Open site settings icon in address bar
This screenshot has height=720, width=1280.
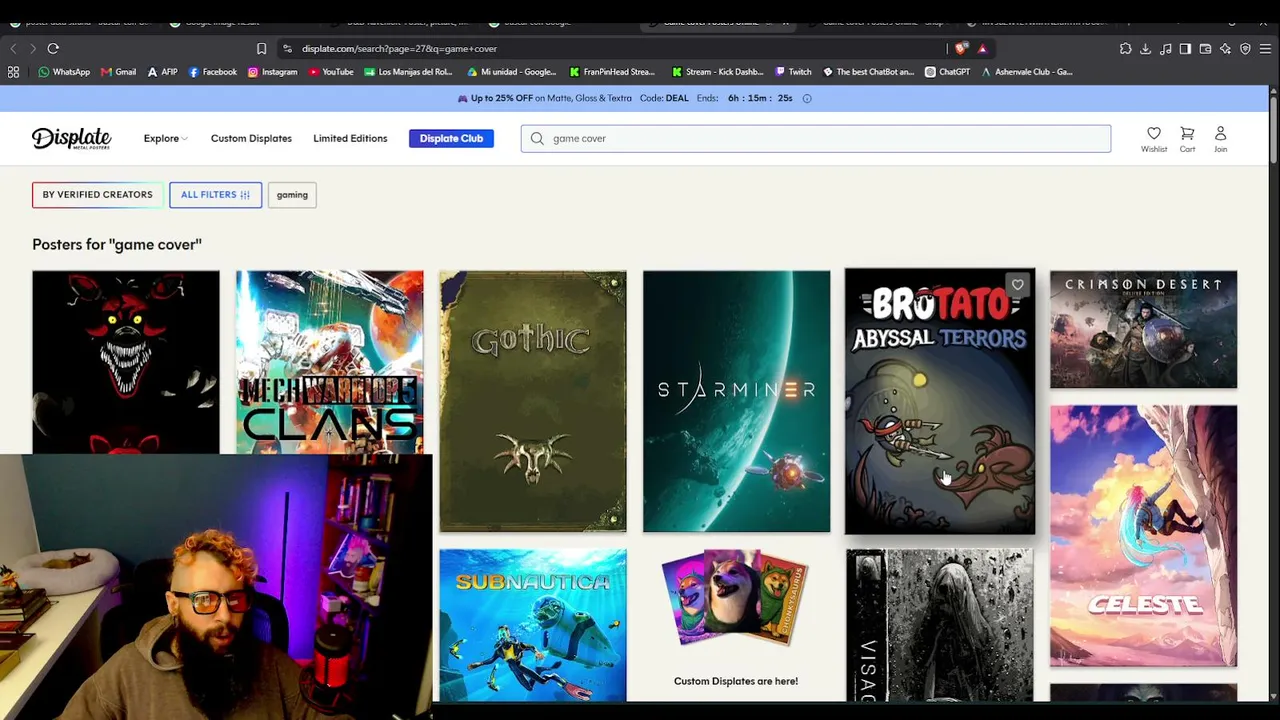pyautogui.click(x=287, y=48)
